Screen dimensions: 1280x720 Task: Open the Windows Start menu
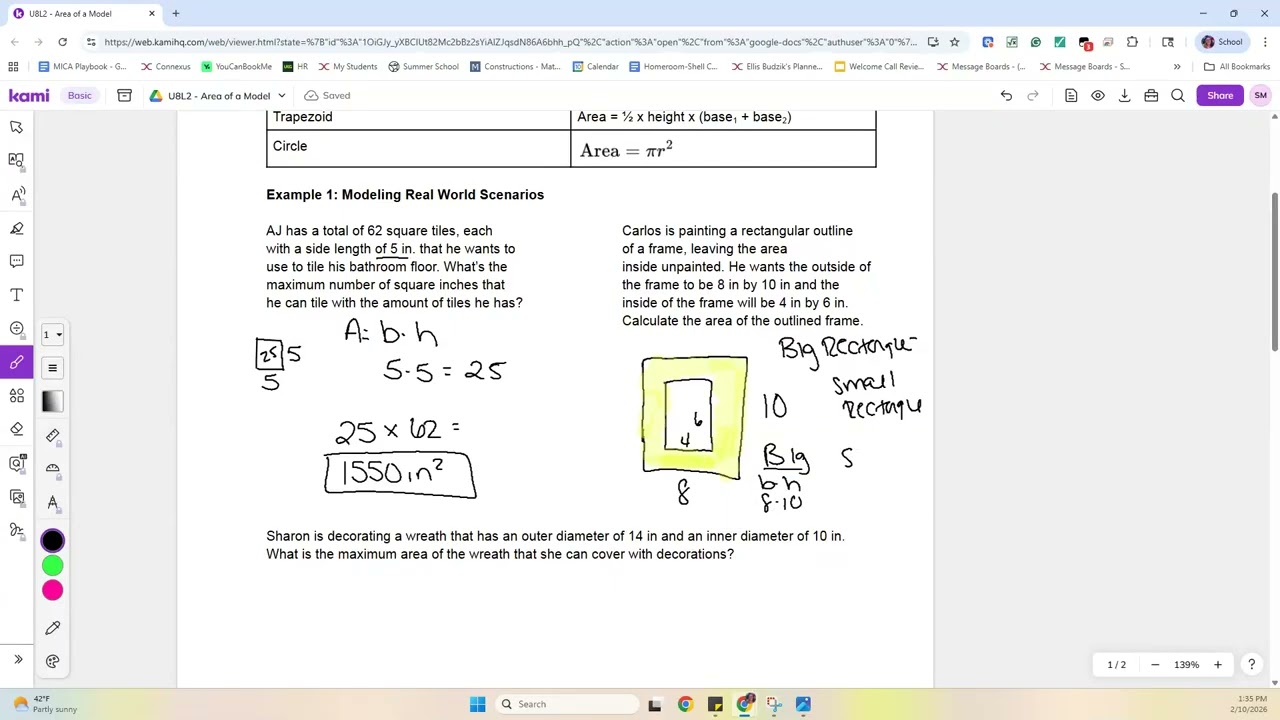[x=477, y=704]
